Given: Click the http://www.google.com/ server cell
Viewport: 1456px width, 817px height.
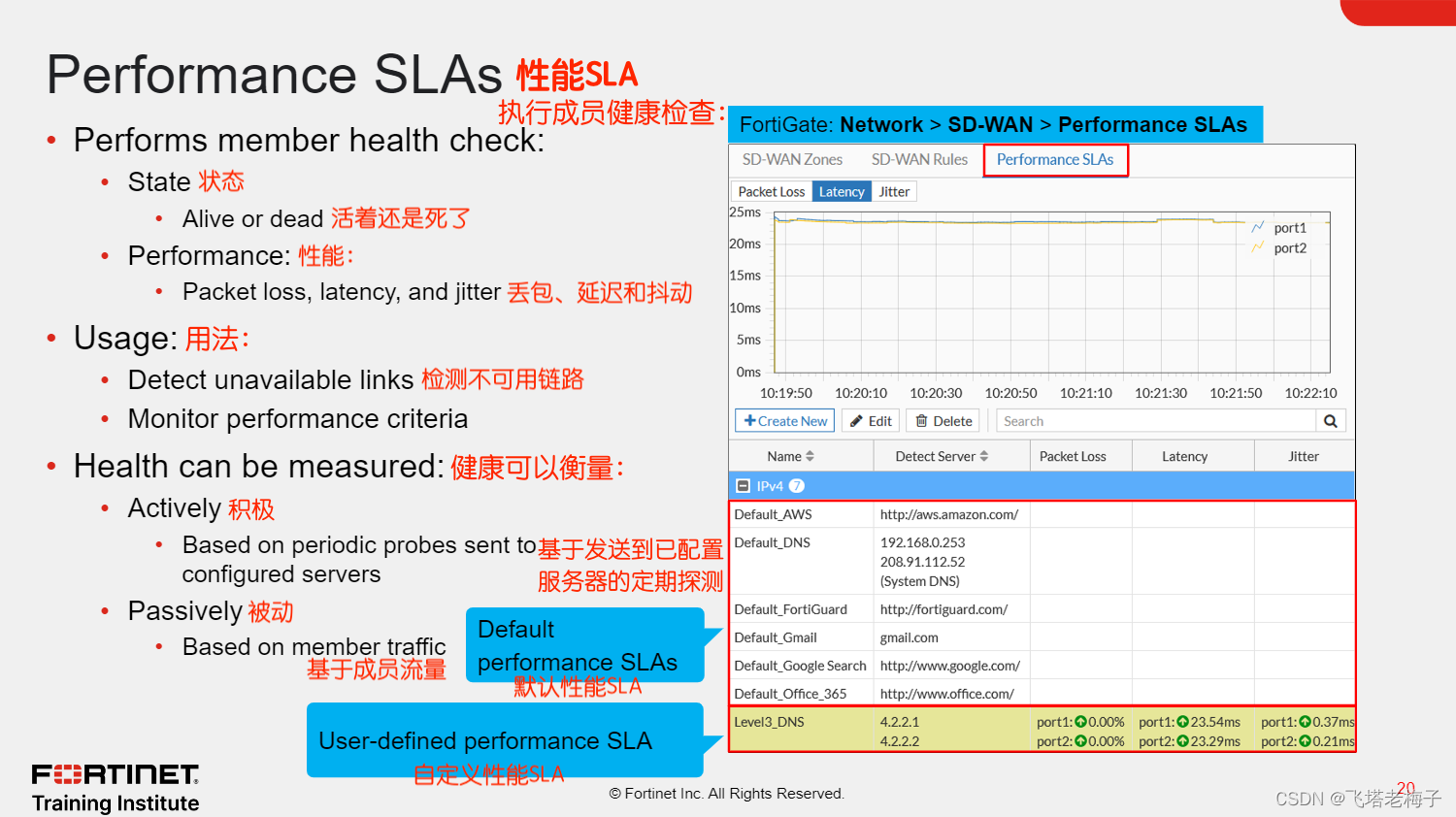Looking at the screenshot, I should tap(949, 666).
